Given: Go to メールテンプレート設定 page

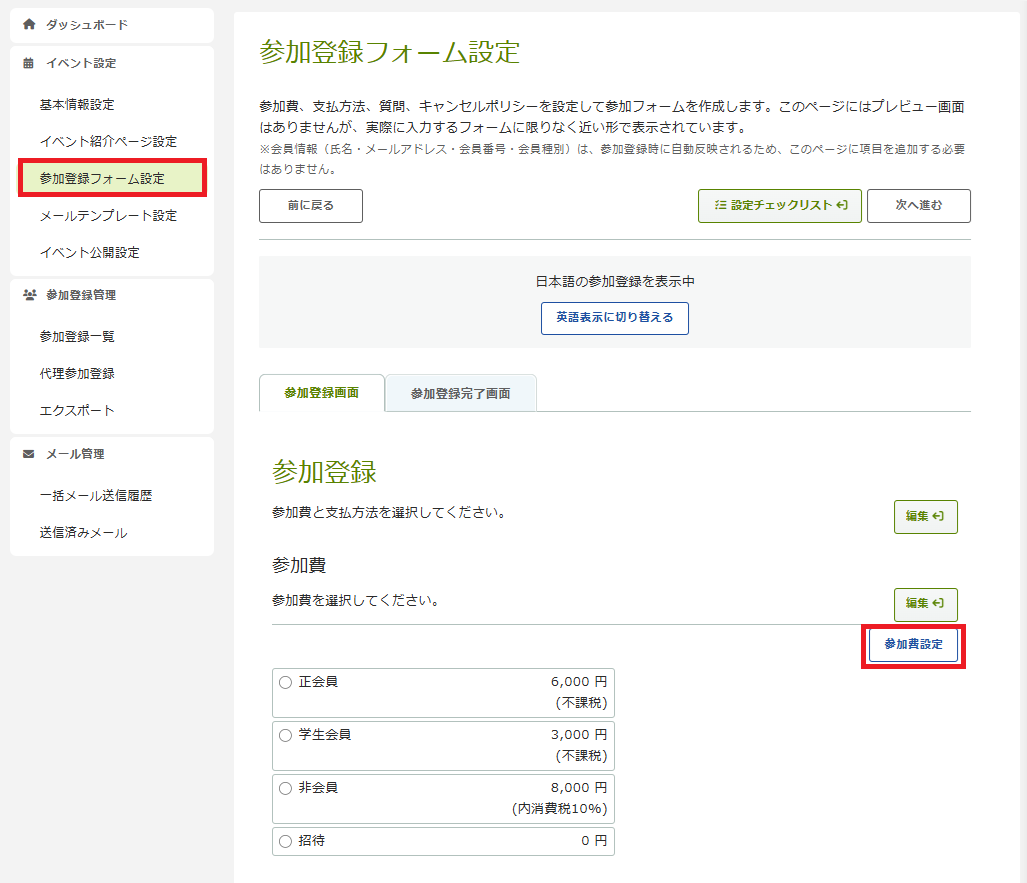Looking at the screenshot, I should 108,216.
